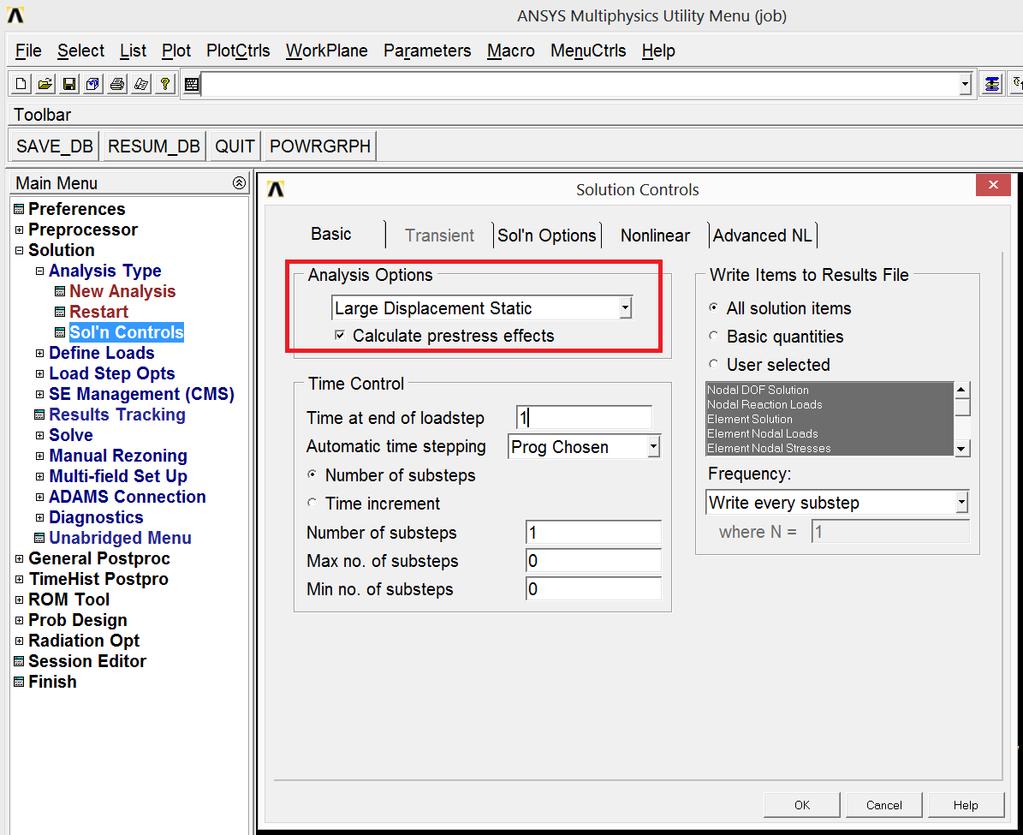
Task: Select Basic quantities radio button
Action: tap(714, 335)
